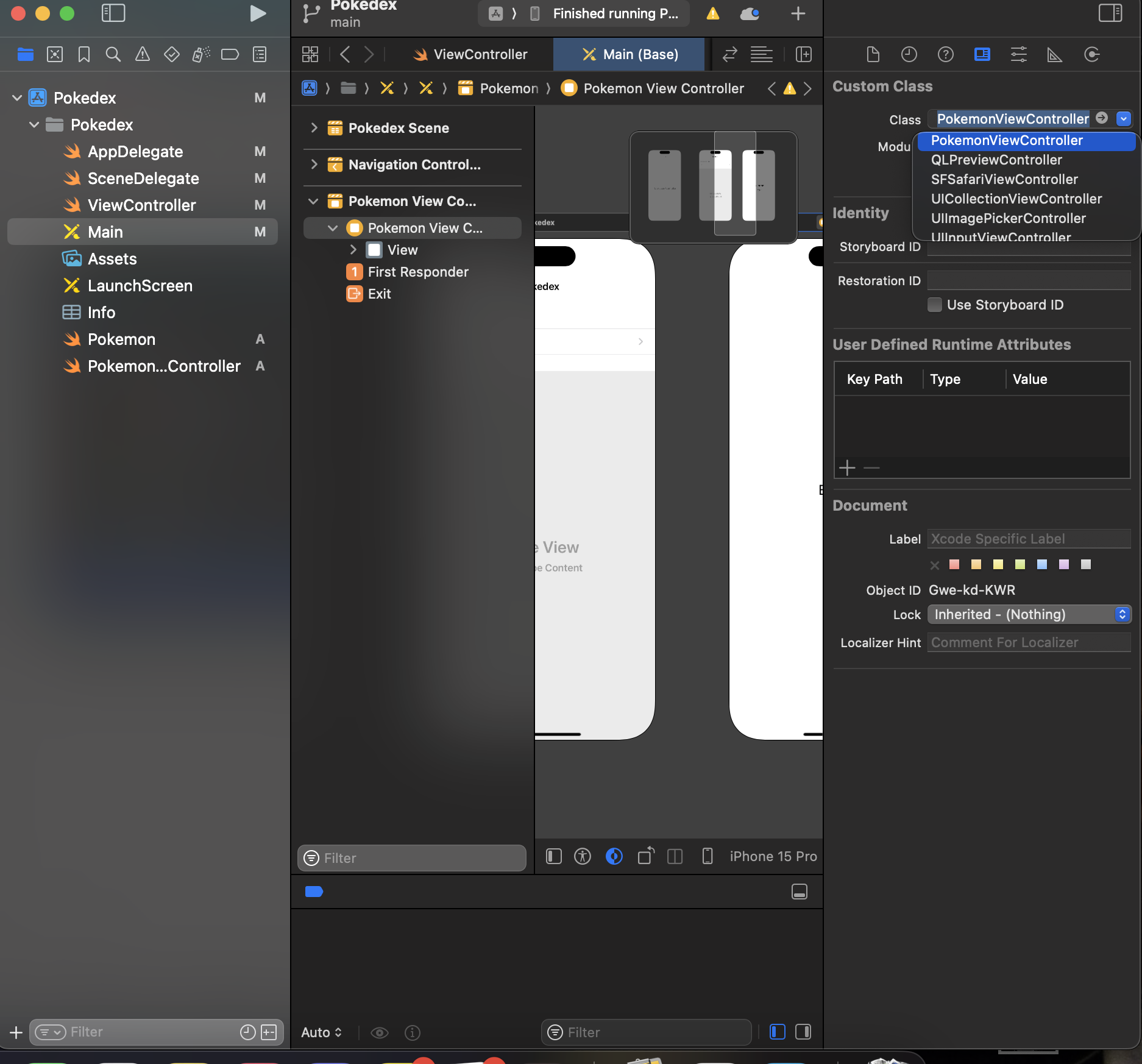The width and height of the screenshot is (1142, 1064).
Task: Open the related items grid menu
Action: 310,54
